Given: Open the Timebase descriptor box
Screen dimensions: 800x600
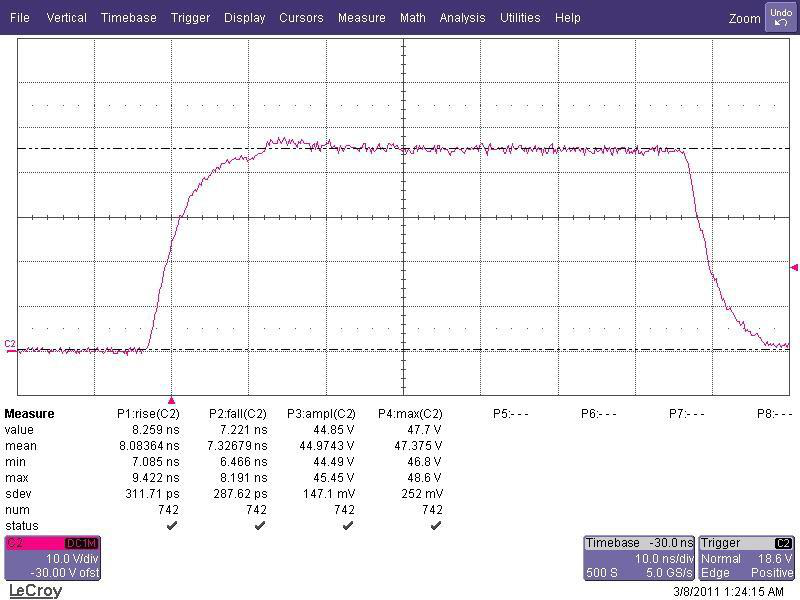Looking at the screenshot, I should click(x=639, y=558).
